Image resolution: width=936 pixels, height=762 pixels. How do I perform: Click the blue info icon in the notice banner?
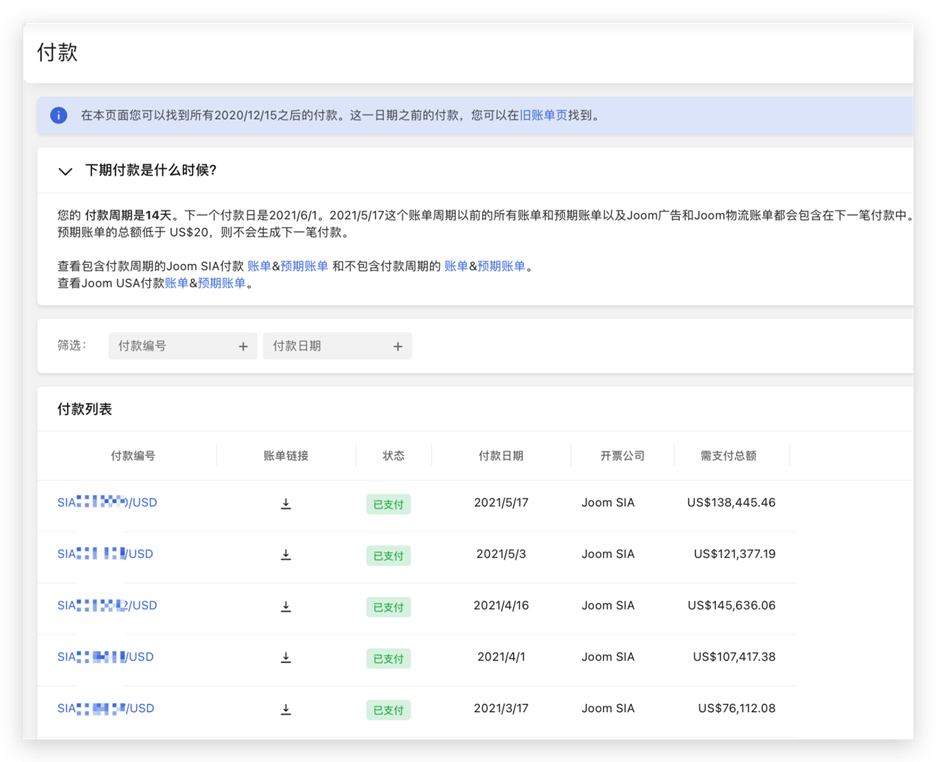pyautogui.click(x=59, y=115)
